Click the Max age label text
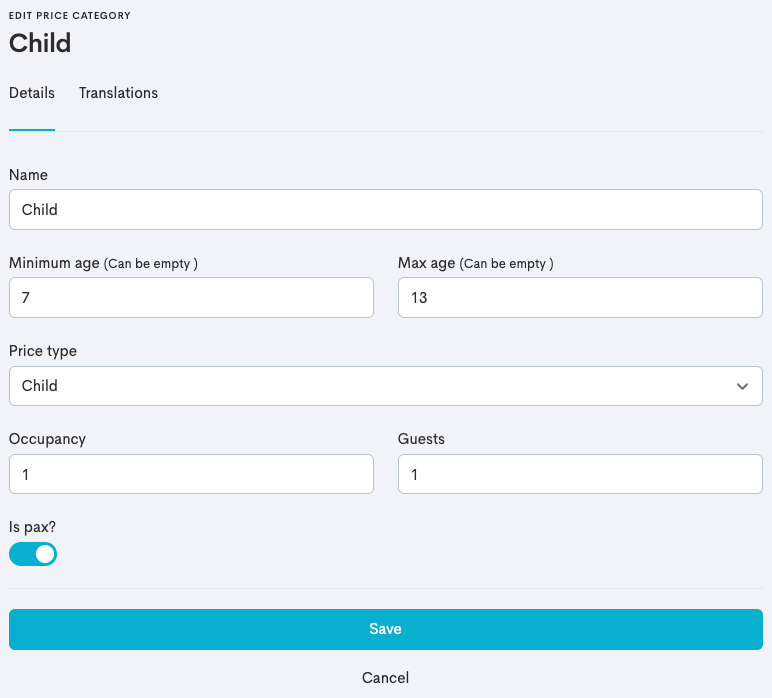772x698 pixels. pos(426,263)
